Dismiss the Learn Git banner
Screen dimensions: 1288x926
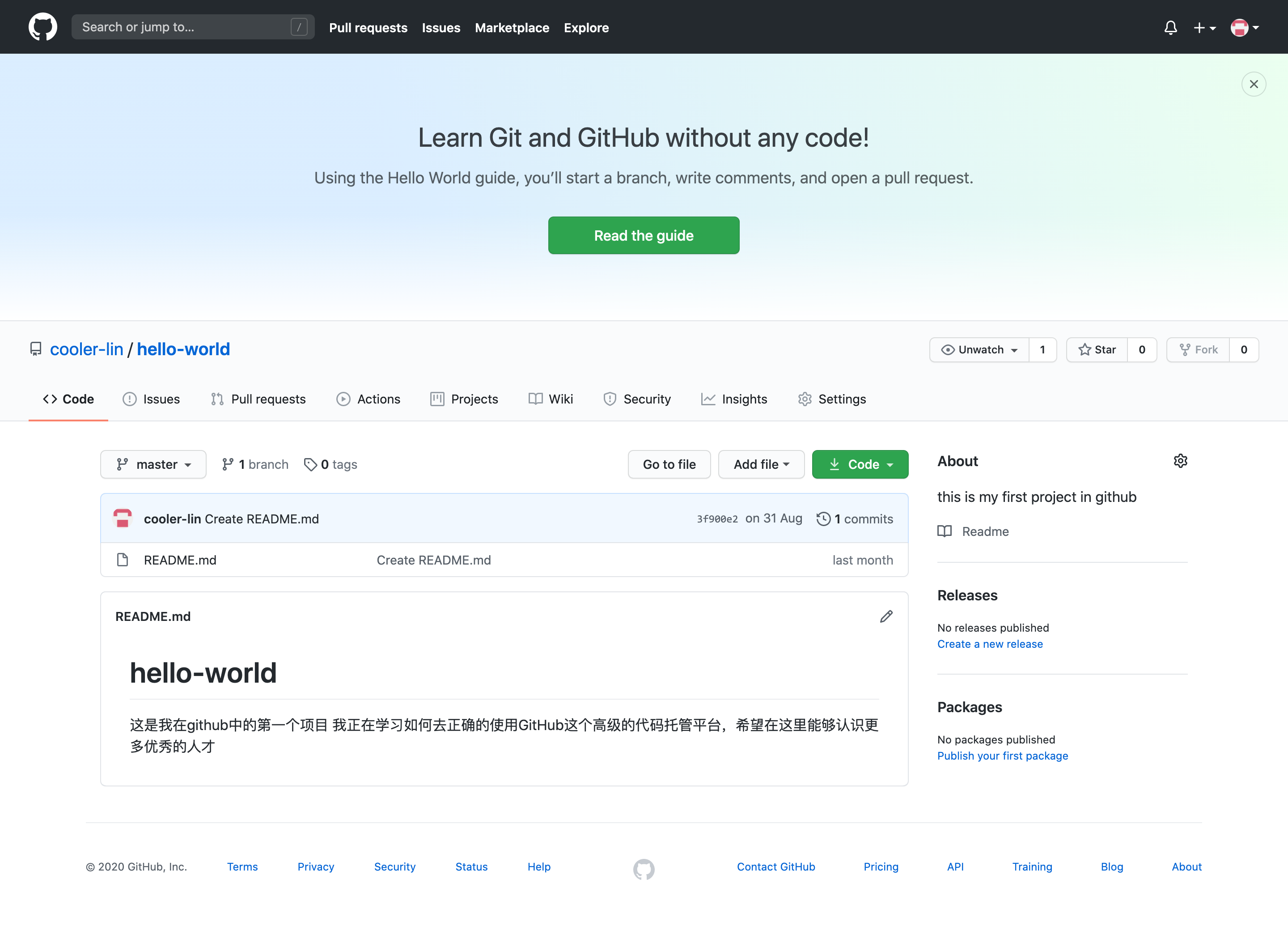[x=1254, y=84]
